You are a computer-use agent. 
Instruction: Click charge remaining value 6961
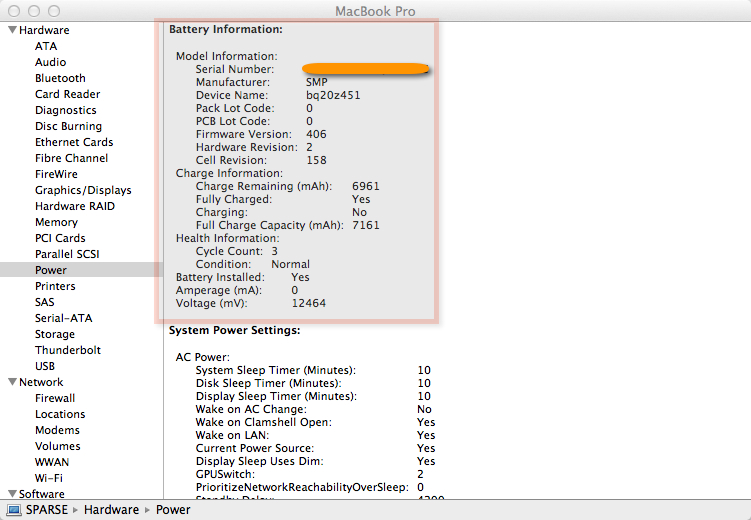pyautogui.click(x=365, y=186)
